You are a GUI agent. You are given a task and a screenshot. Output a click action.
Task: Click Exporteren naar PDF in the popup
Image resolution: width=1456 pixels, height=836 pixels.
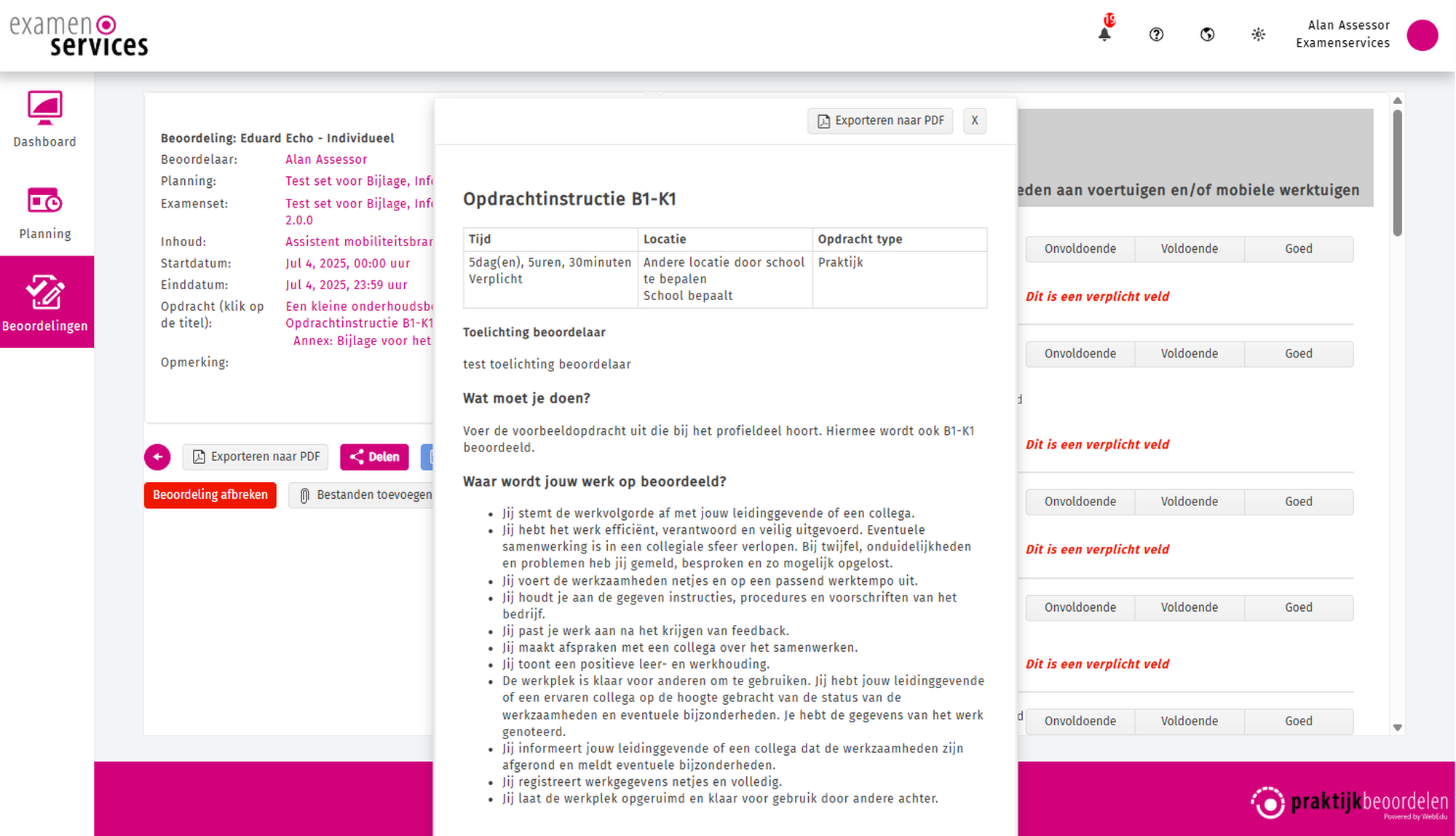(x=880, y=121)
